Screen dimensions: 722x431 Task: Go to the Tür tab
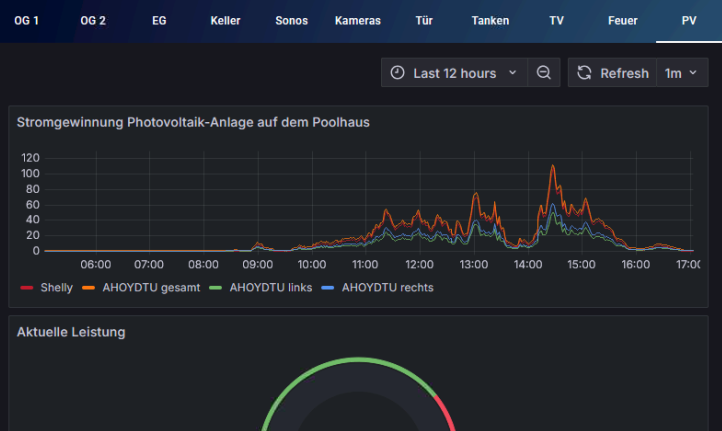point(424,21)
